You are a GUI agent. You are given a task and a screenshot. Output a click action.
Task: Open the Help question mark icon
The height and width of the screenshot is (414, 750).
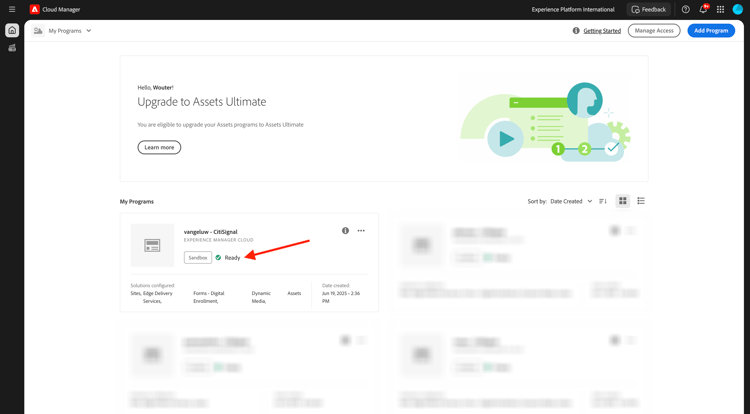685,9
